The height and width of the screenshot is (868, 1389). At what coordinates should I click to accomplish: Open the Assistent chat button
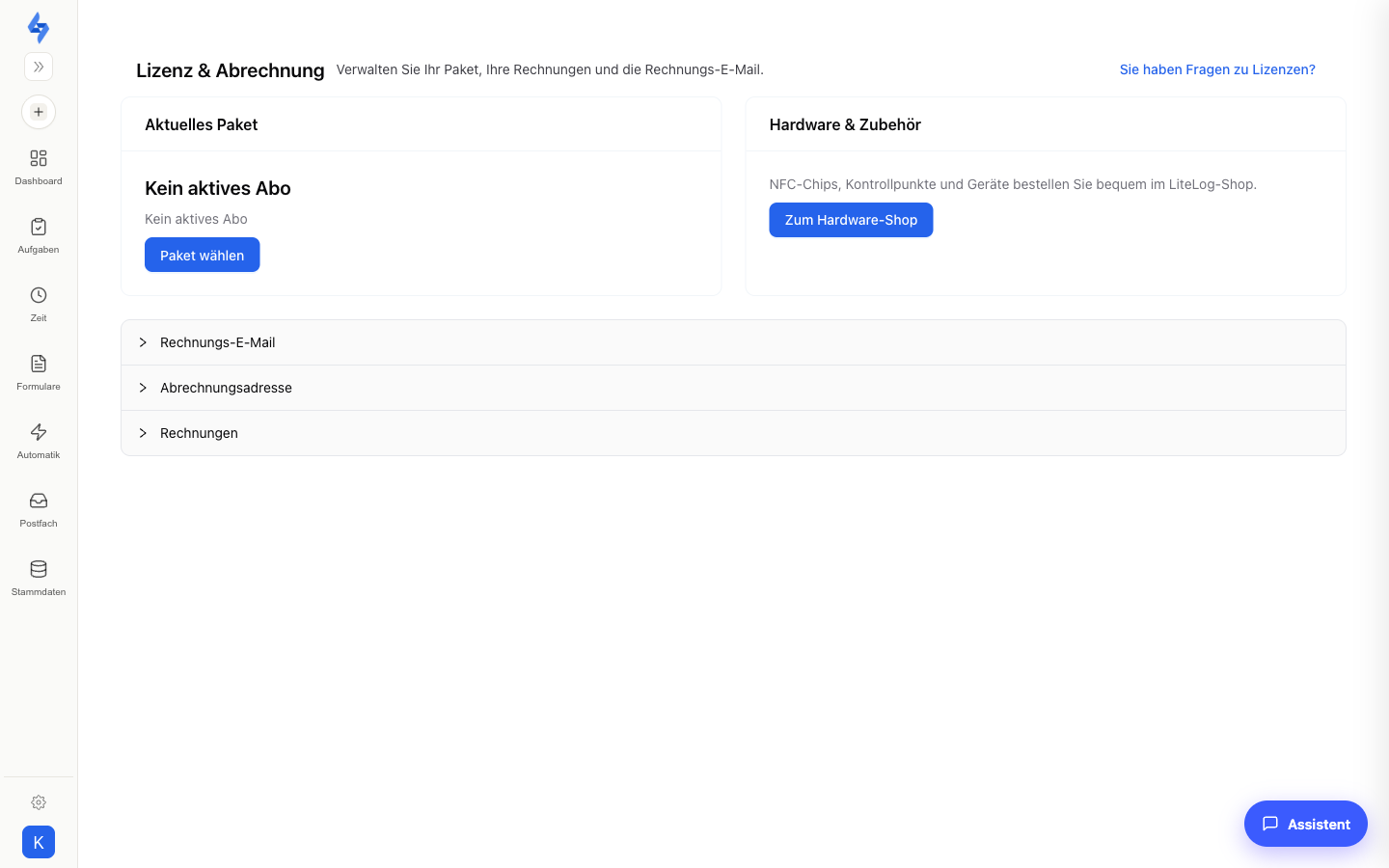(1306, 824)
